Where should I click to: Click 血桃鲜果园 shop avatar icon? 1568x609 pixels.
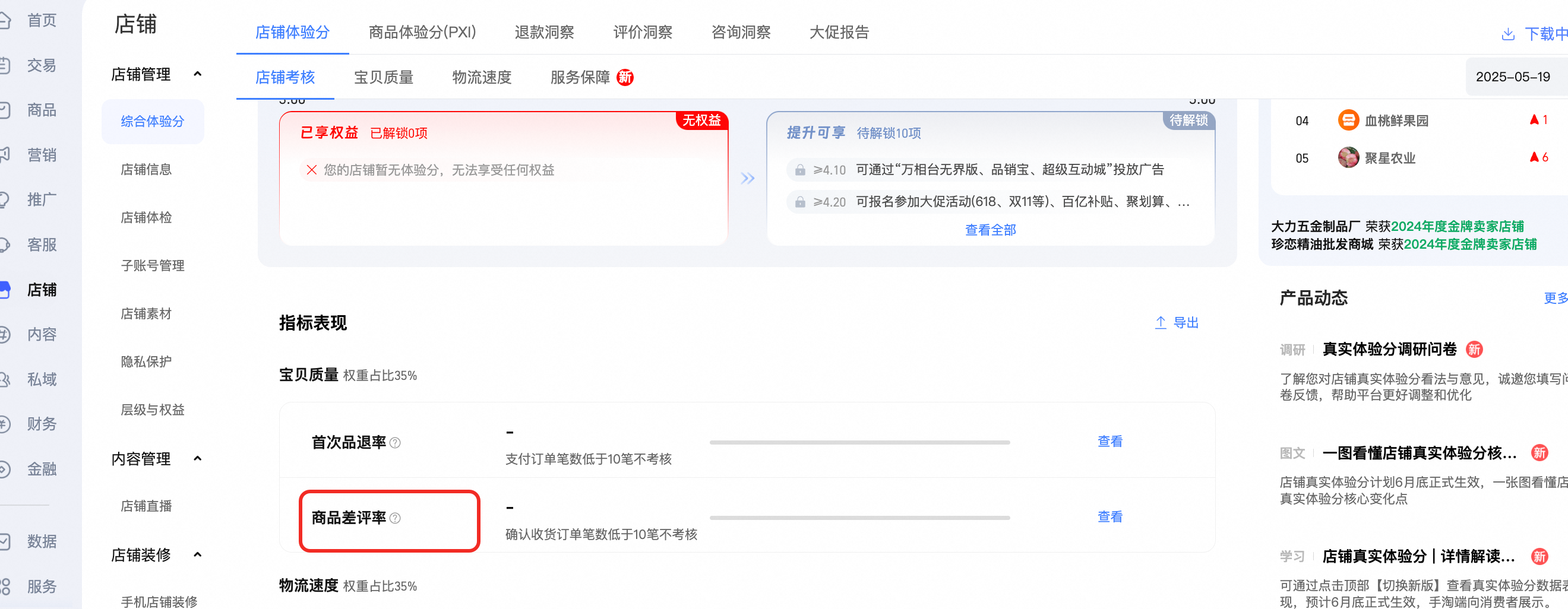[1348, 120]
